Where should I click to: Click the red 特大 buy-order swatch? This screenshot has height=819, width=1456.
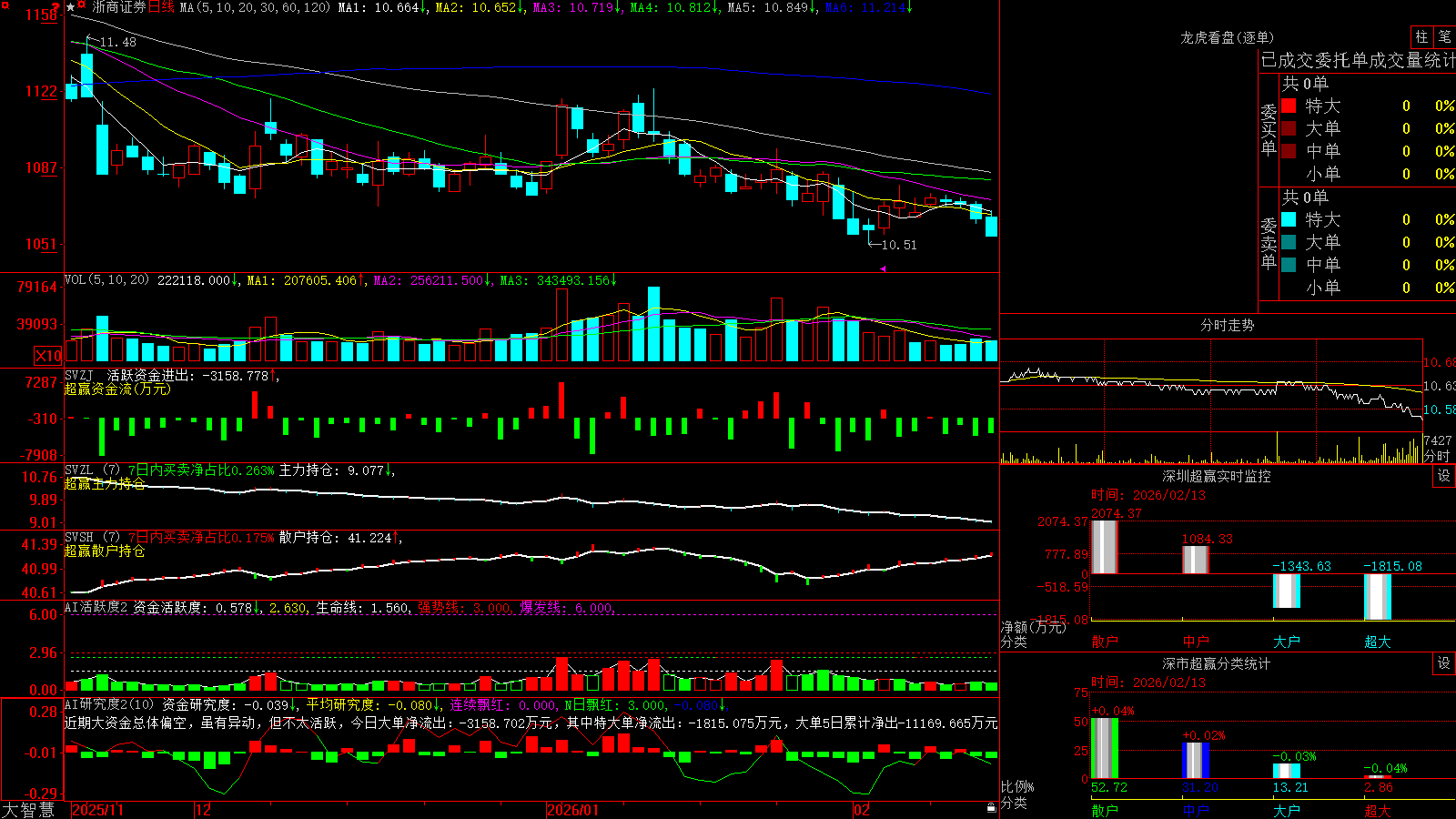pos(1289,106)
